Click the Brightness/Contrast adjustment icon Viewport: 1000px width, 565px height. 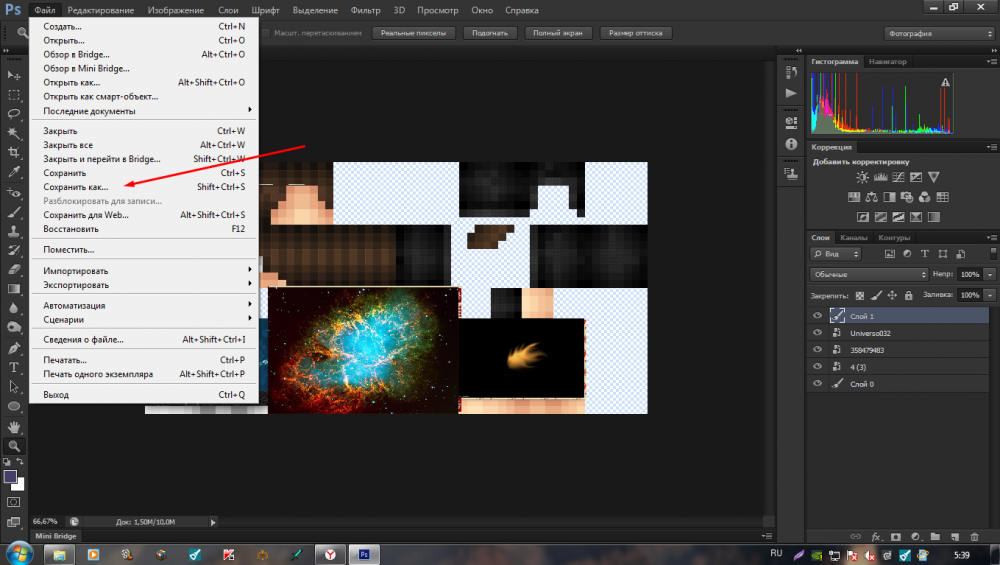[x=862, y=178]
